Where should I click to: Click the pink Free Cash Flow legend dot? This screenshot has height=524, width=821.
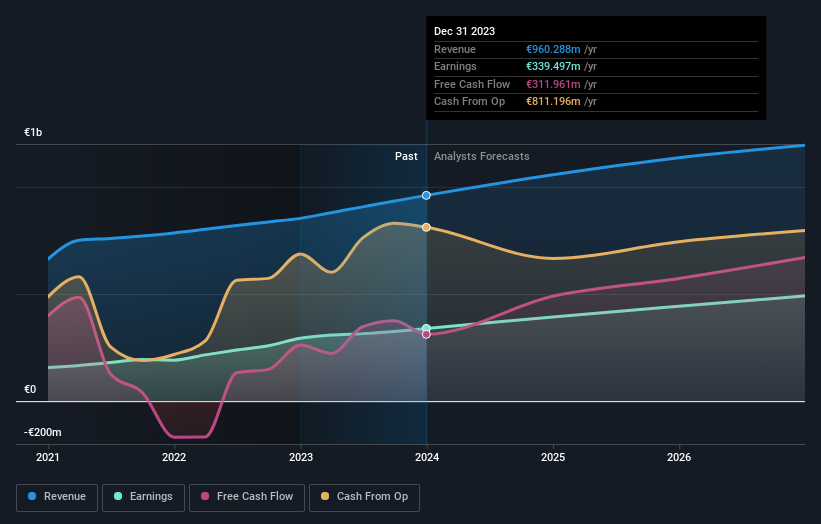tap(205, 496)
